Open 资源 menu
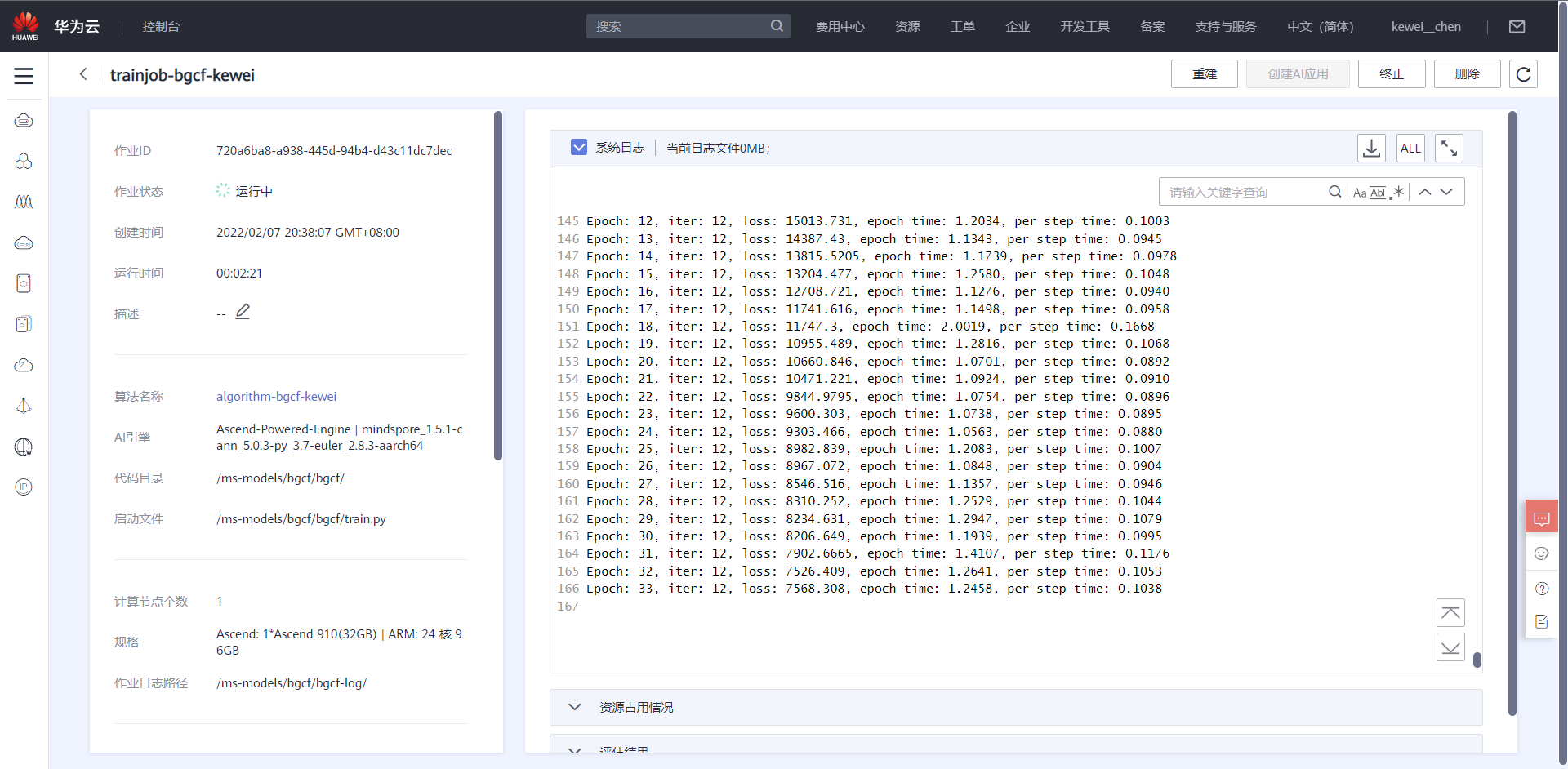The width and height of the screenshot is (1568, 769). pyautogui.click(x=907, y=26)
